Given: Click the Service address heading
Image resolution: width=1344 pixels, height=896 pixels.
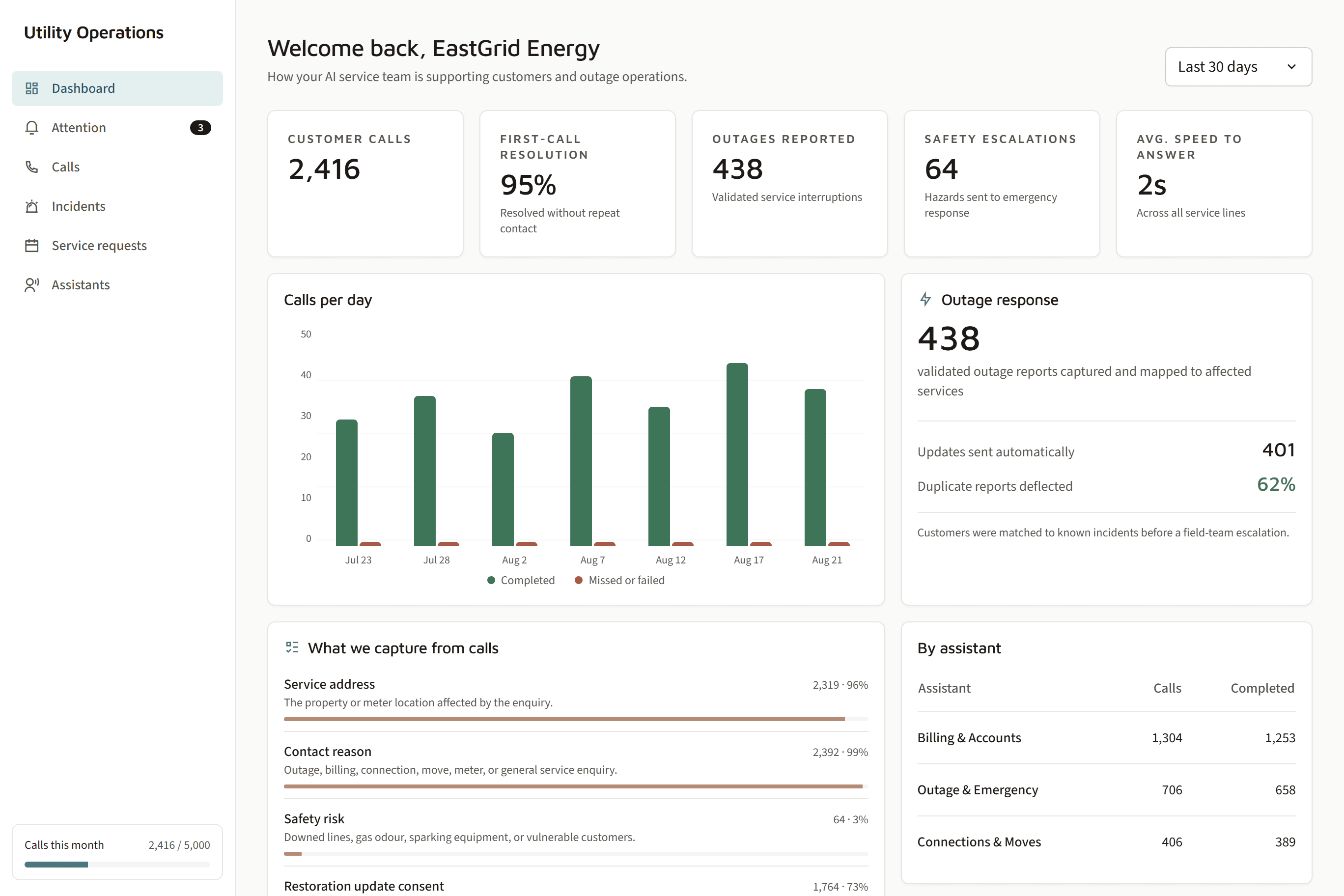Looking at the screenshot, I should pos(329,684).
